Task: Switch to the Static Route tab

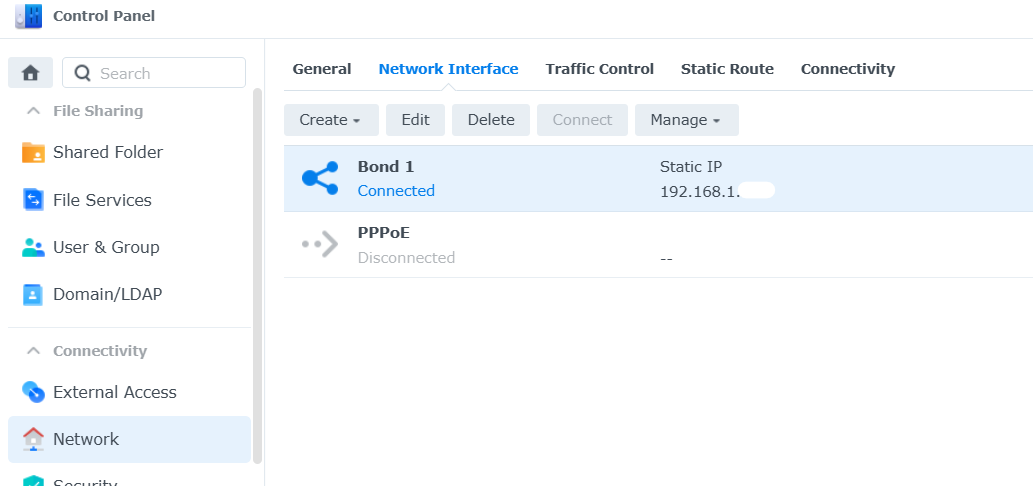Action: (x=727, y=69)
